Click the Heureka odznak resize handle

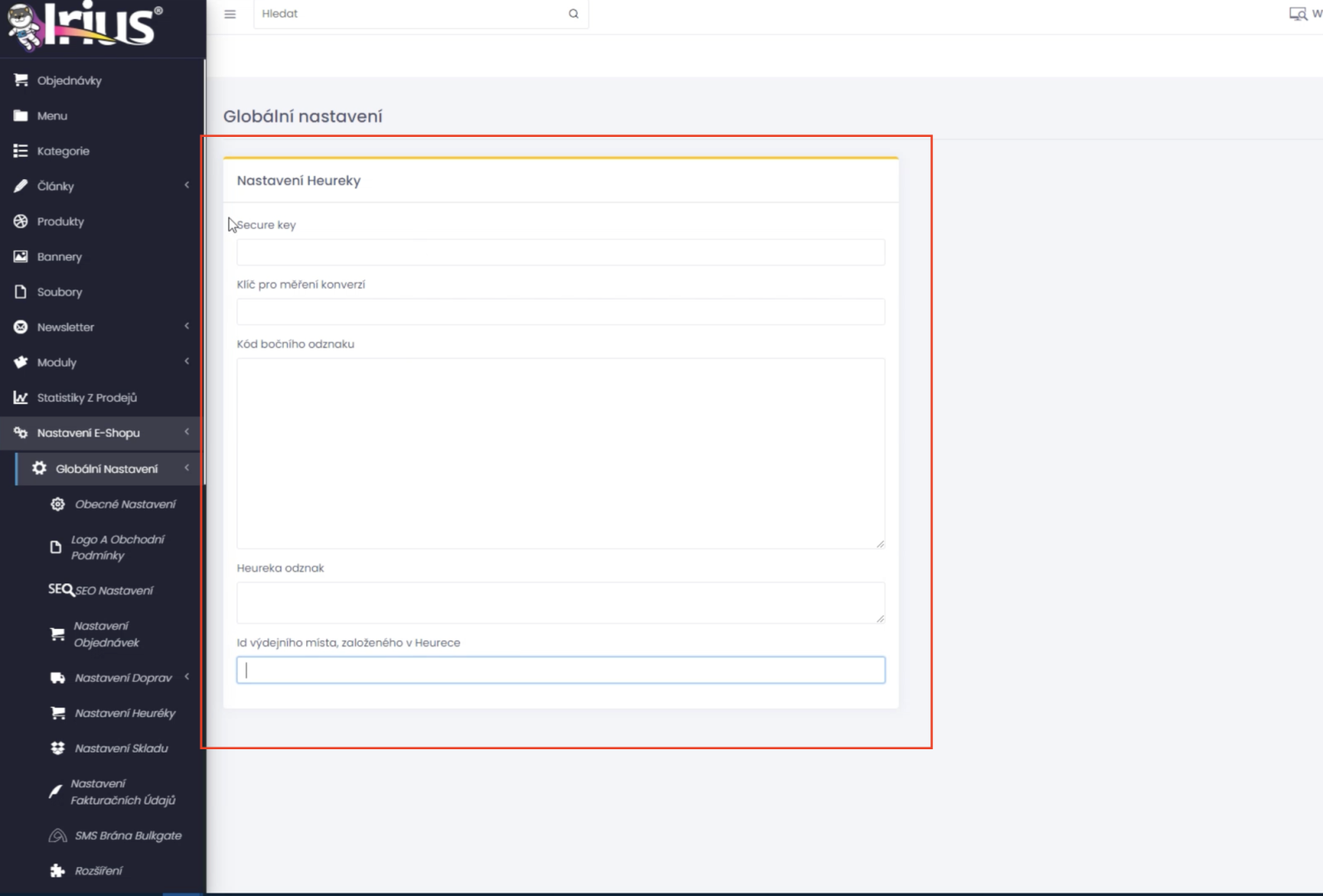pyautogui.click(x=881, y=618)
